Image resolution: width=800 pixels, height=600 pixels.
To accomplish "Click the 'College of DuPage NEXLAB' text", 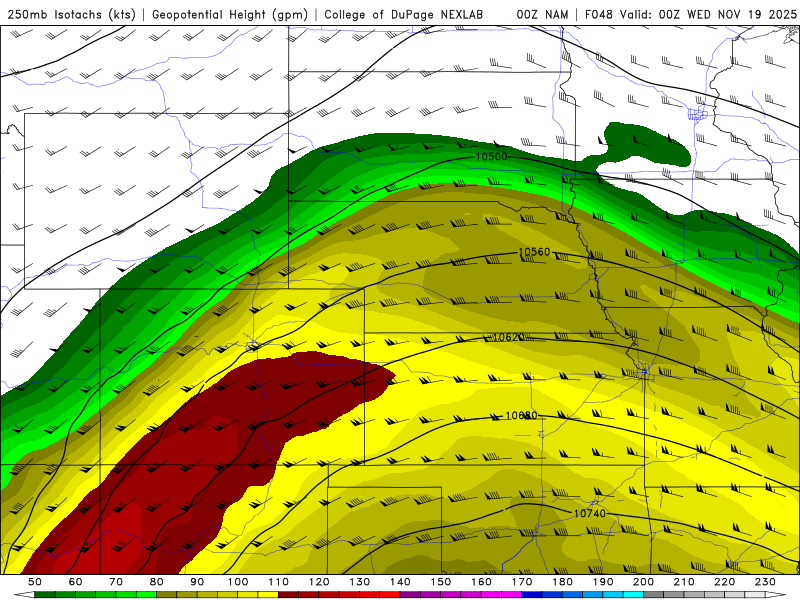I will [403, 15].
